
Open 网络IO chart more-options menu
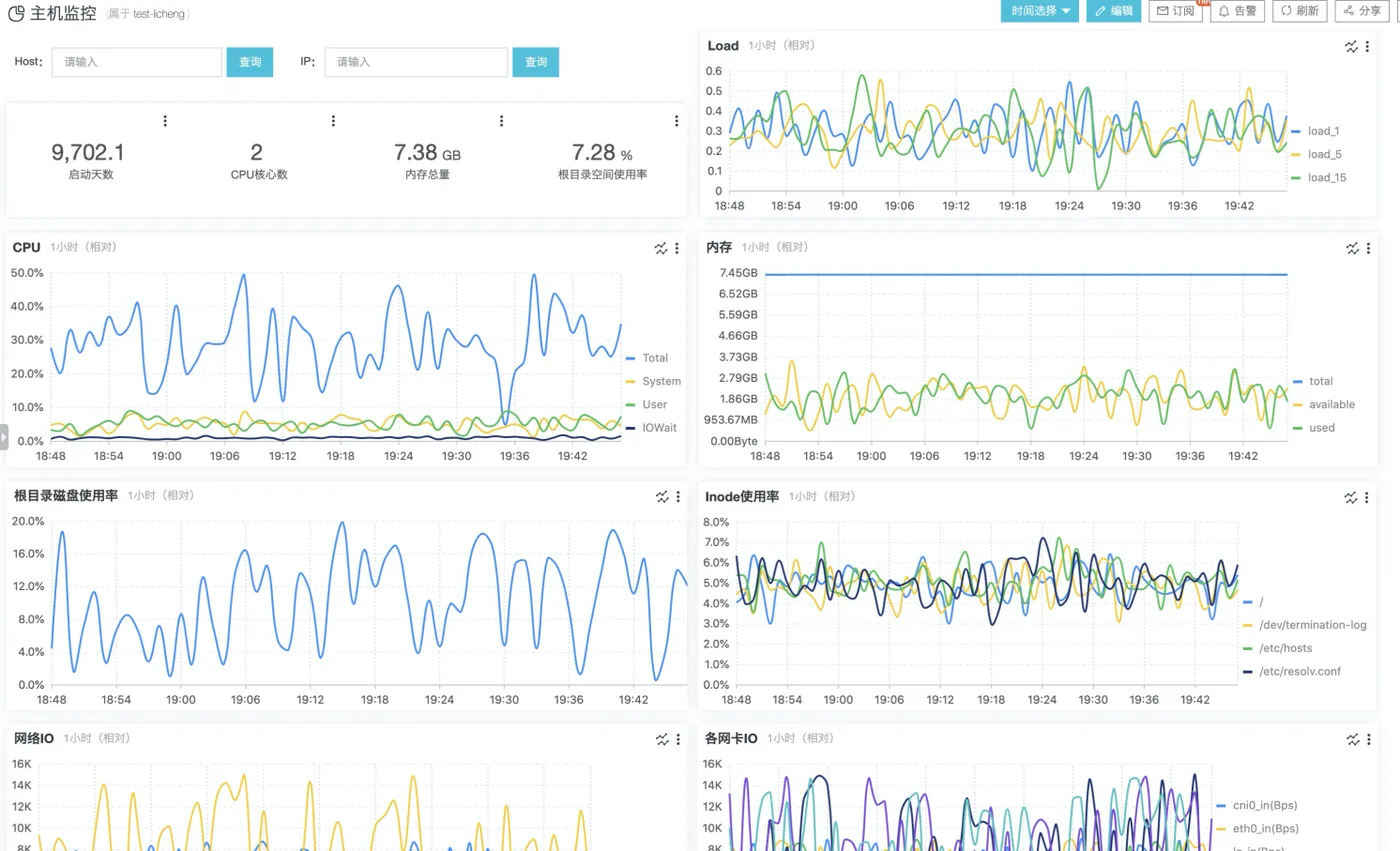pos(677,739)
